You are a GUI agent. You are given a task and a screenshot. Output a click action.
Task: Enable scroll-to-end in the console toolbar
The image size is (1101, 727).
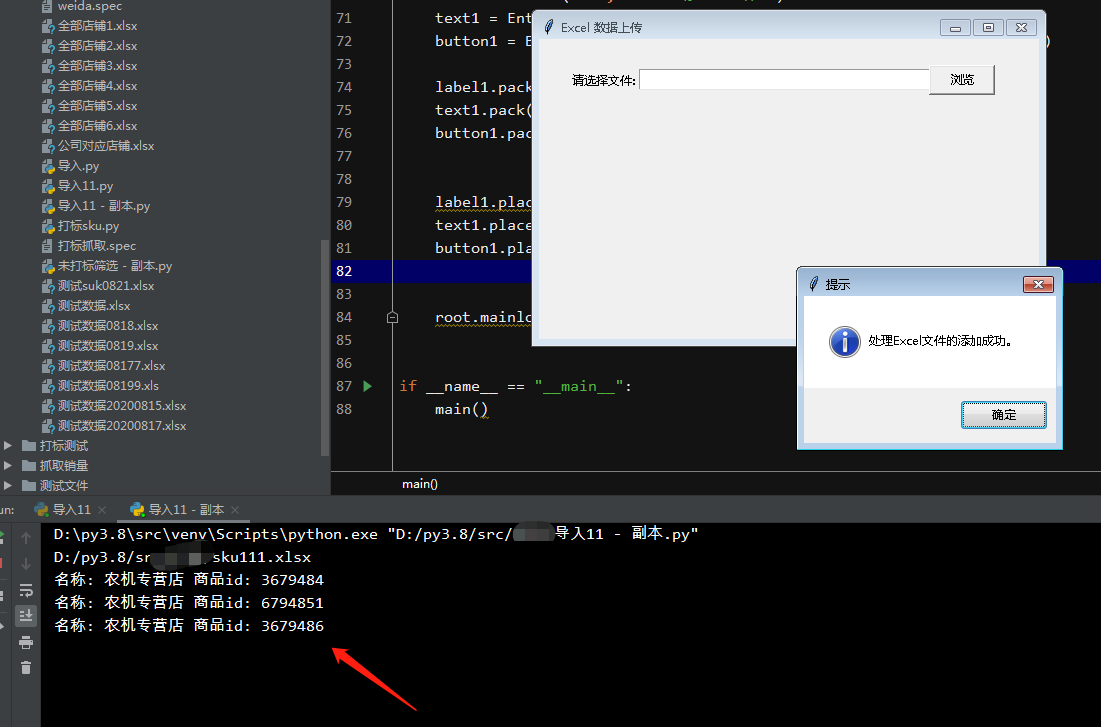26,615
